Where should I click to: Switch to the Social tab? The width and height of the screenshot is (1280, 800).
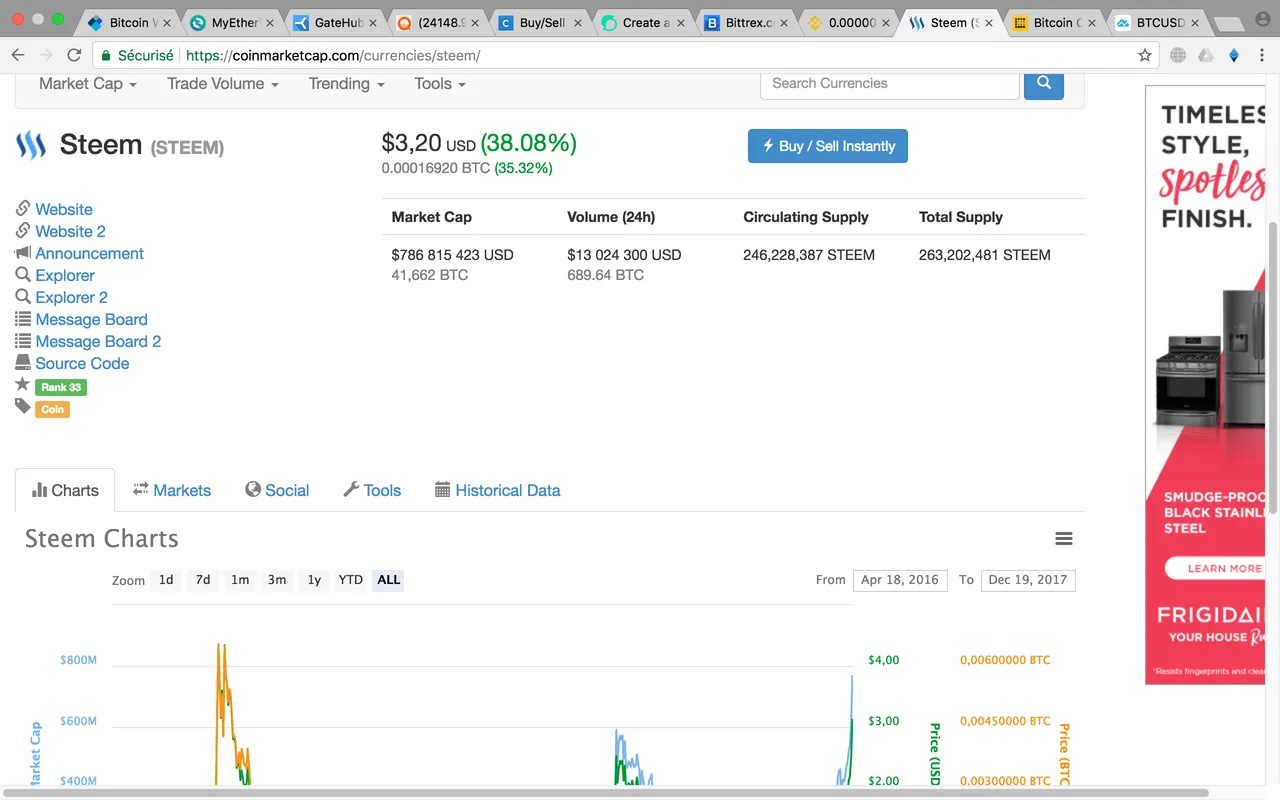tap(277, 490)
